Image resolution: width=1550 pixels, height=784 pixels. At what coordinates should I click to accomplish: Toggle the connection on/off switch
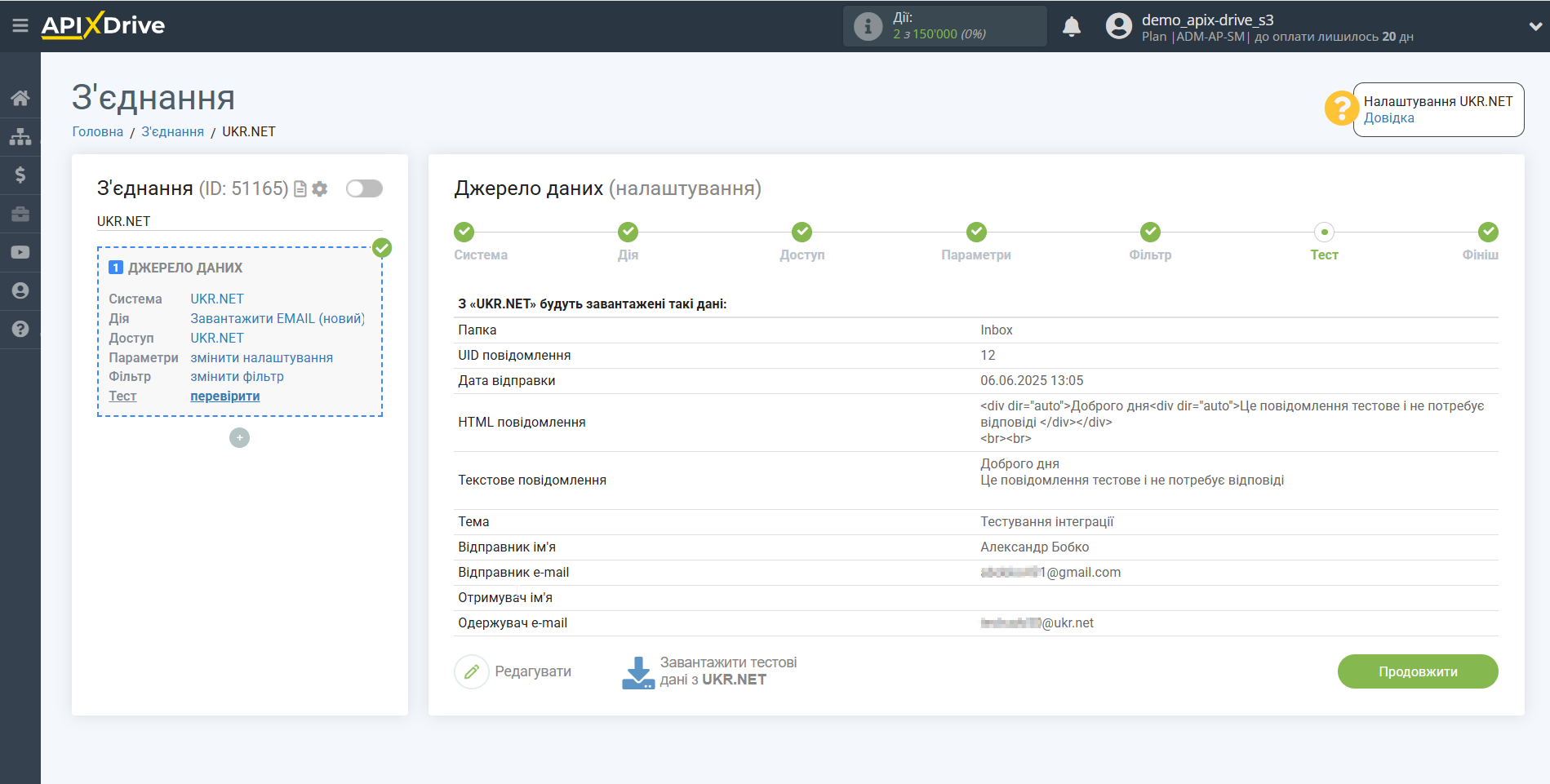pos(364,188)
